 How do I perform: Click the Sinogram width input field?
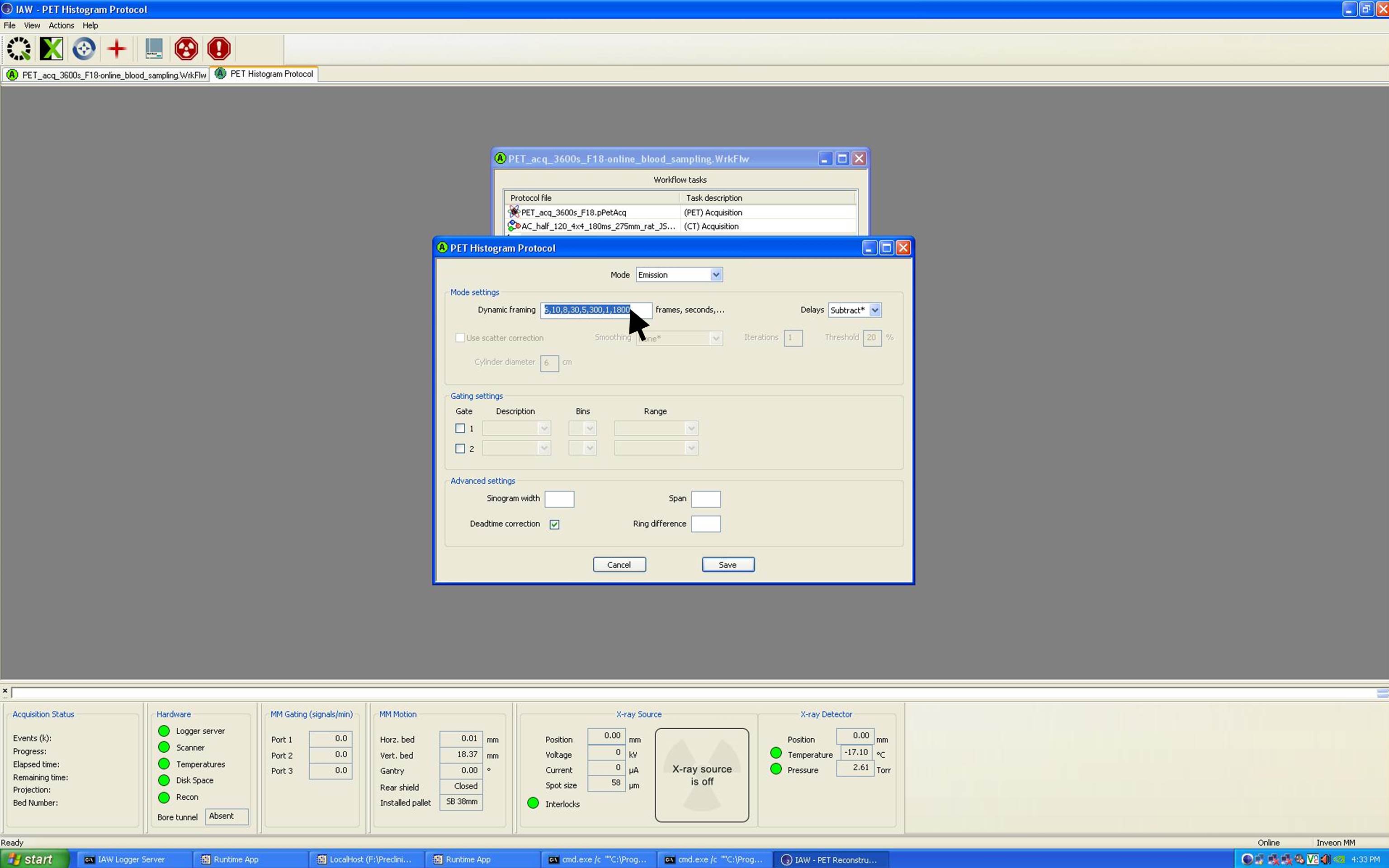559,499
